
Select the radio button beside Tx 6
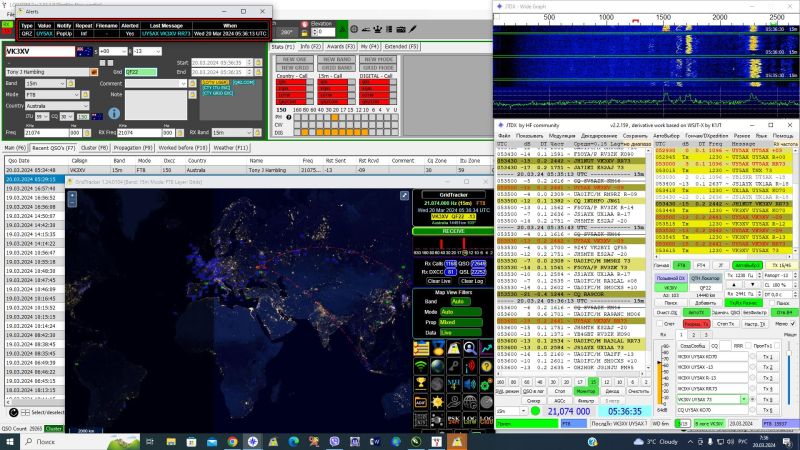753,410
